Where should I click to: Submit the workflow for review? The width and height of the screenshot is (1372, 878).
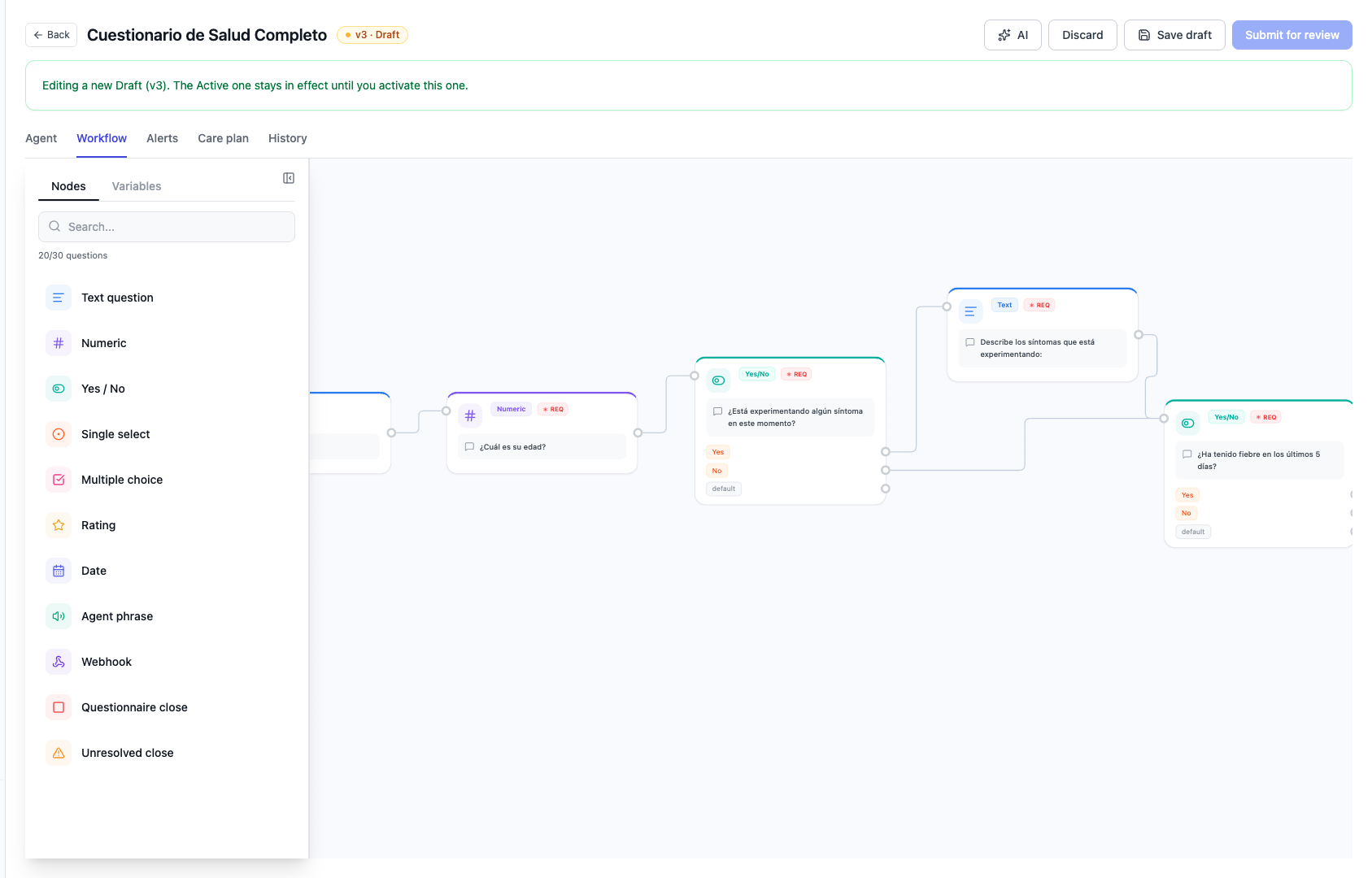pyautogui.click(x=1291, y=35)
